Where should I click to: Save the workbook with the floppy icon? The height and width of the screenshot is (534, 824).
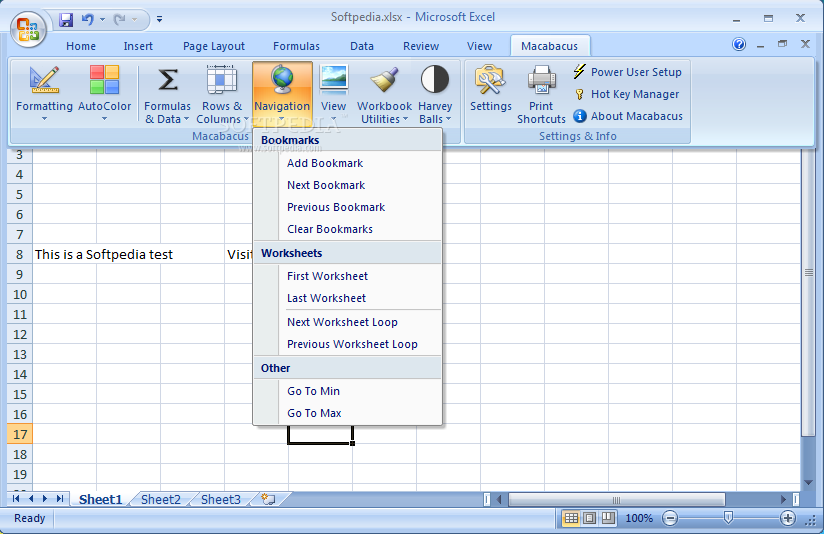[x=66, y=20]
